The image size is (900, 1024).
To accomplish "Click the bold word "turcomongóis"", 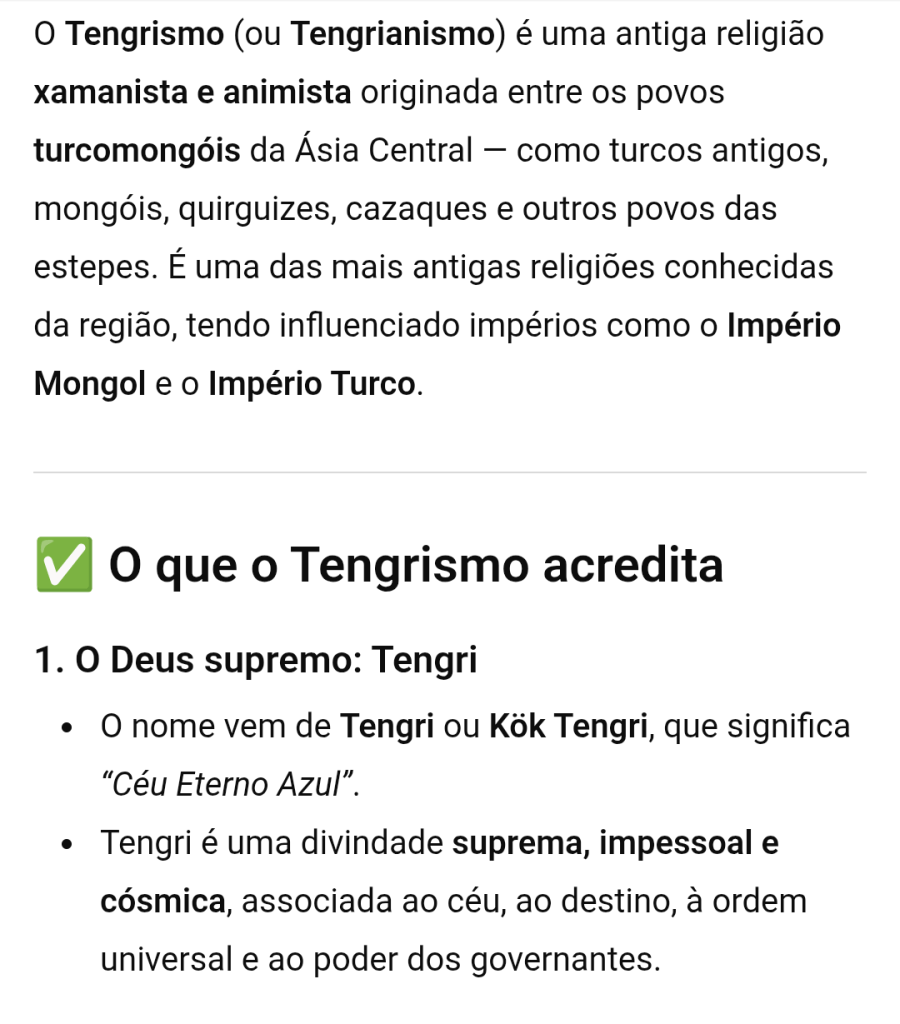I will [x=137, y=151].
